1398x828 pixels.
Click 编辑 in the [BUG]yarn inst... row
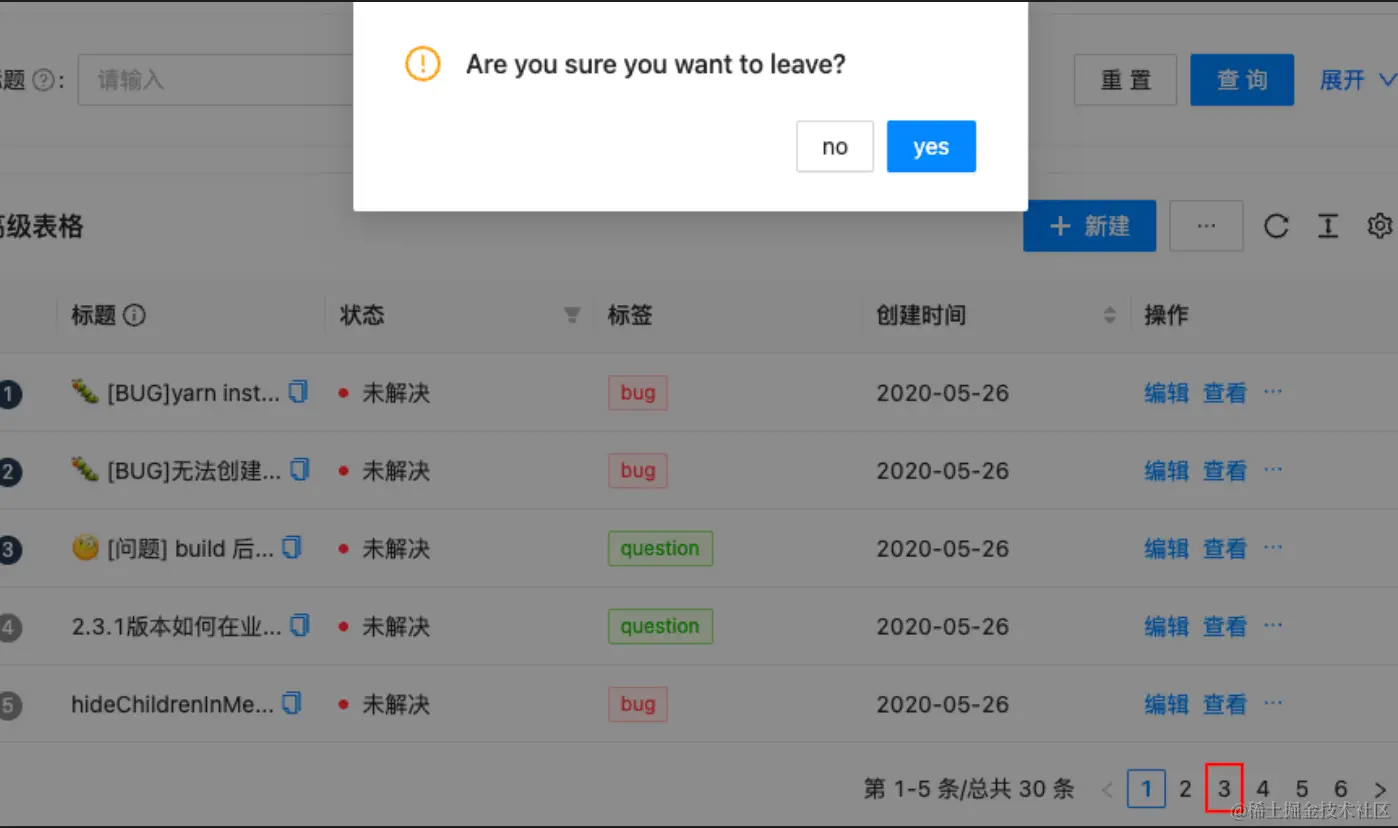[x=1166, y=393]
